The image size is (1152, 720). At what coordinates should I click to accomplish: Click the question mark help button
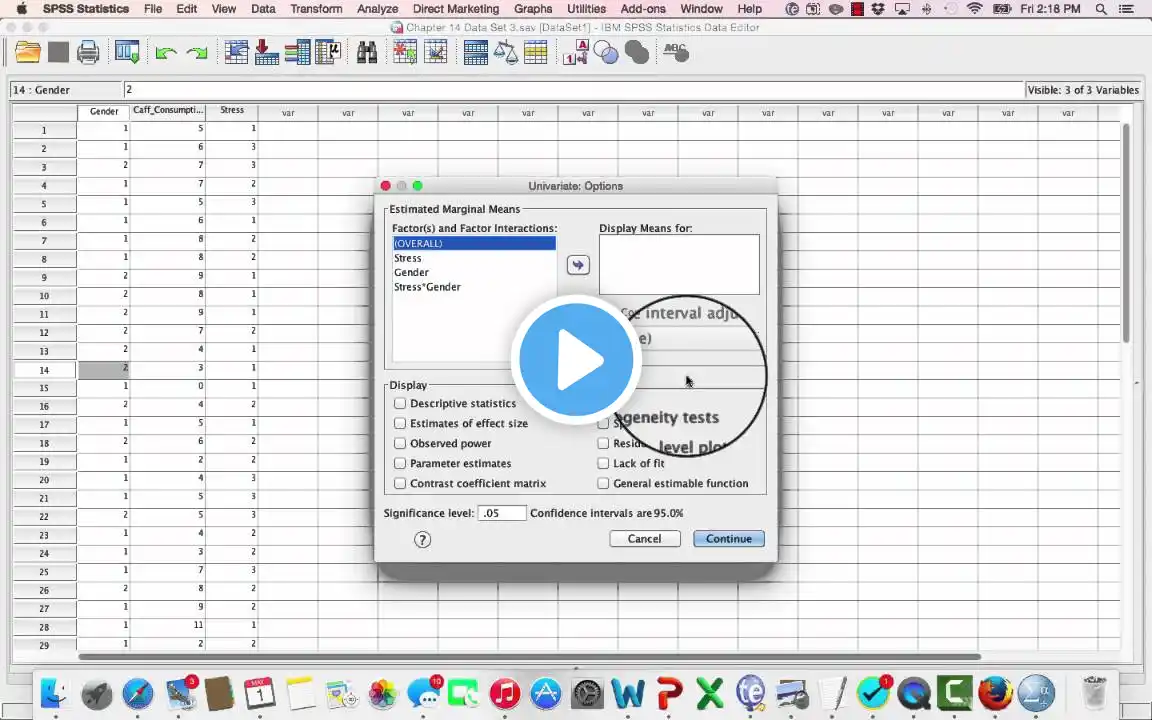[422, 540]
